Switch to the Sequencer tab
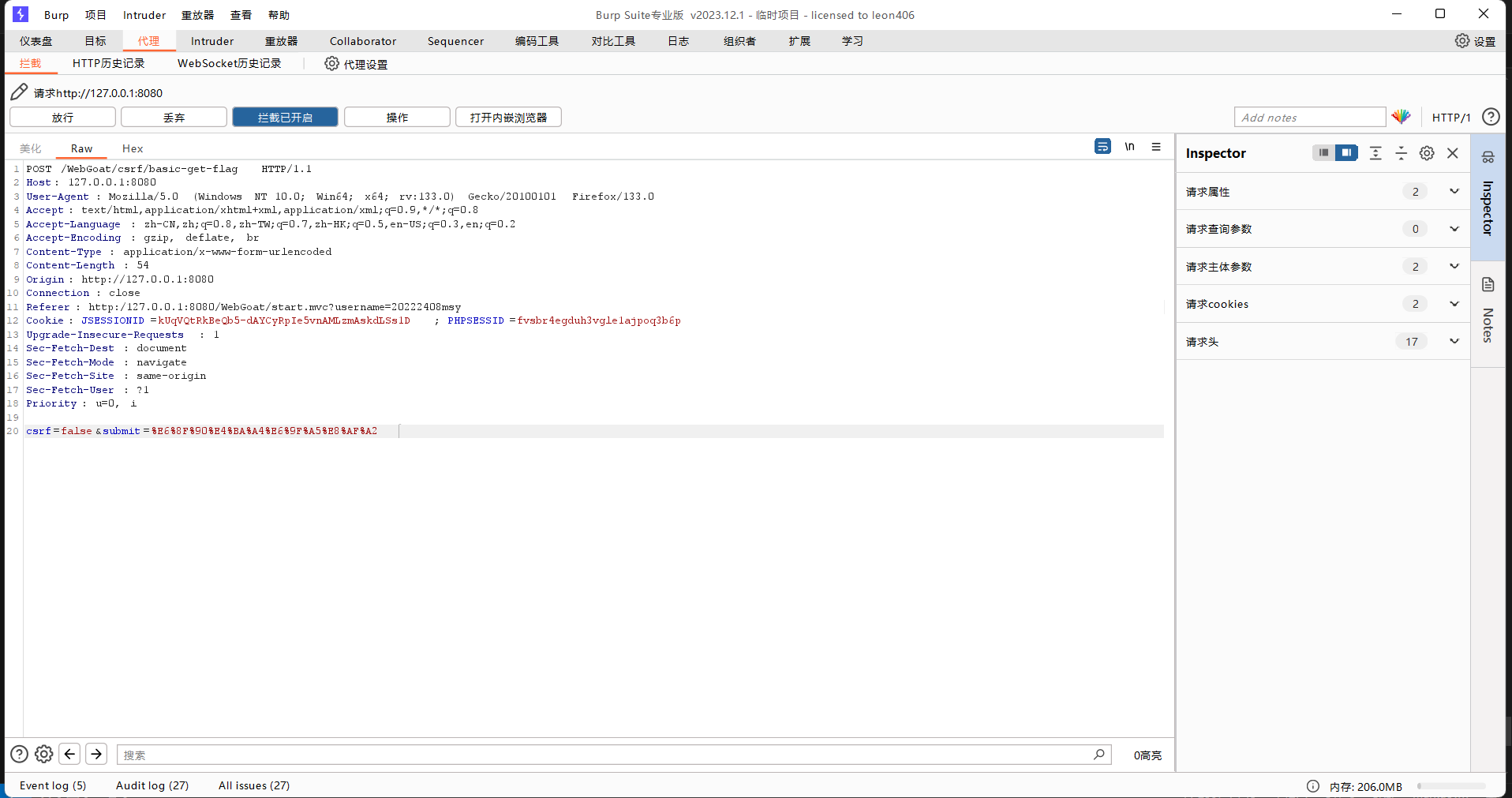Screen dimensions: 1512x798 click(455, 41)
